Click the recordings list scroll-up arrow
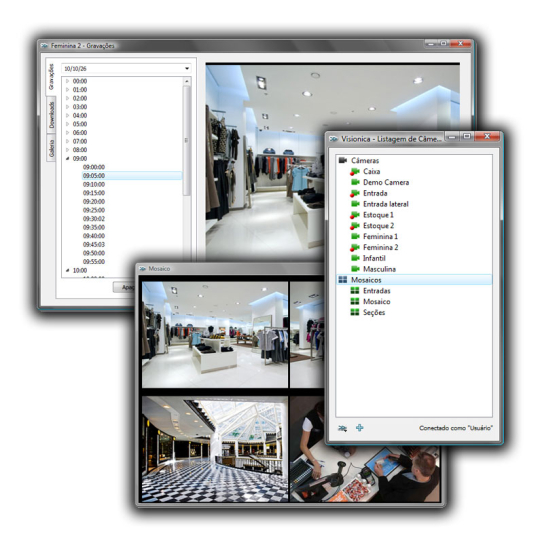The image size is (540, 543). coord(187,81)
